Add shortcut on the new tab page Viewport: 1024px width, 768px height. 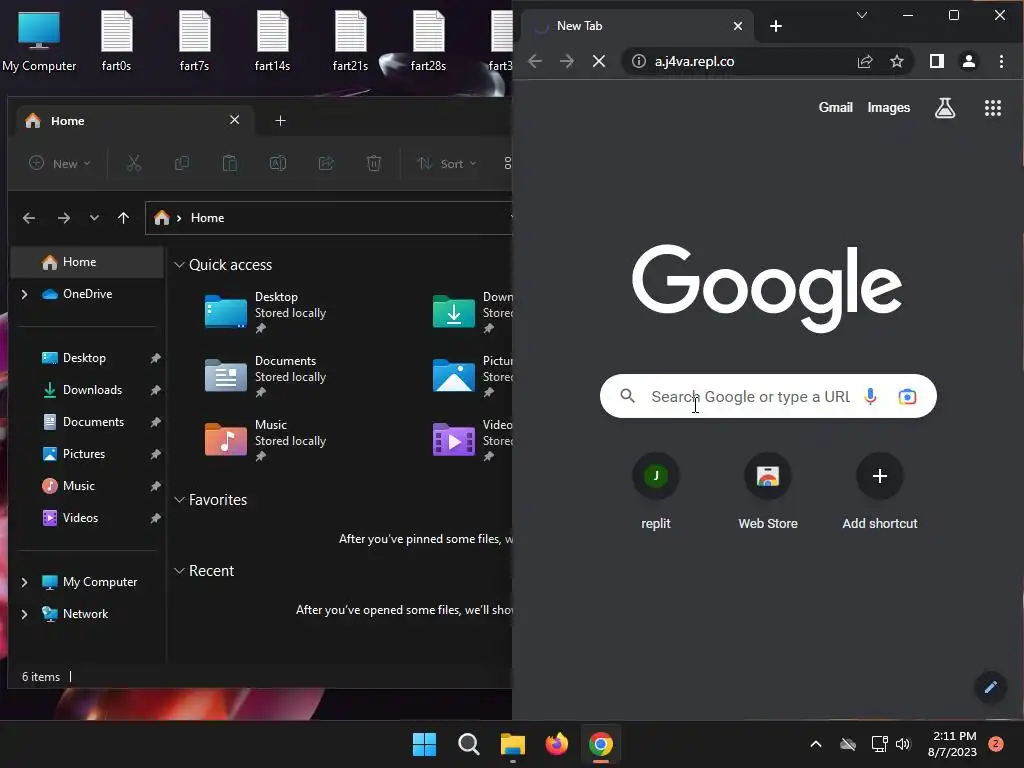(x=880, y=493)
